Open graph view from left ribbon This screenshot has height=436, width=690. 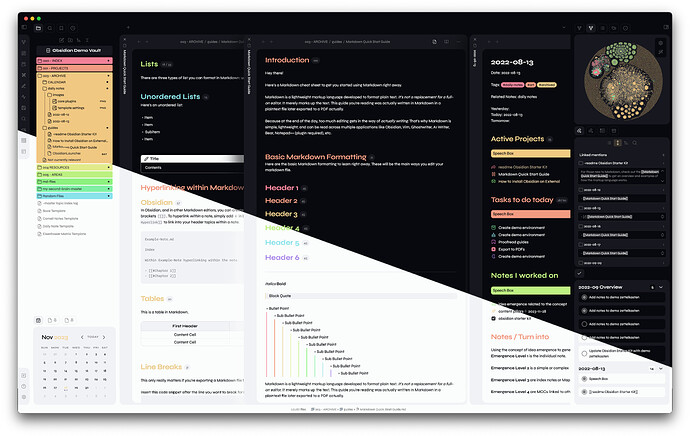pos(24,42)
